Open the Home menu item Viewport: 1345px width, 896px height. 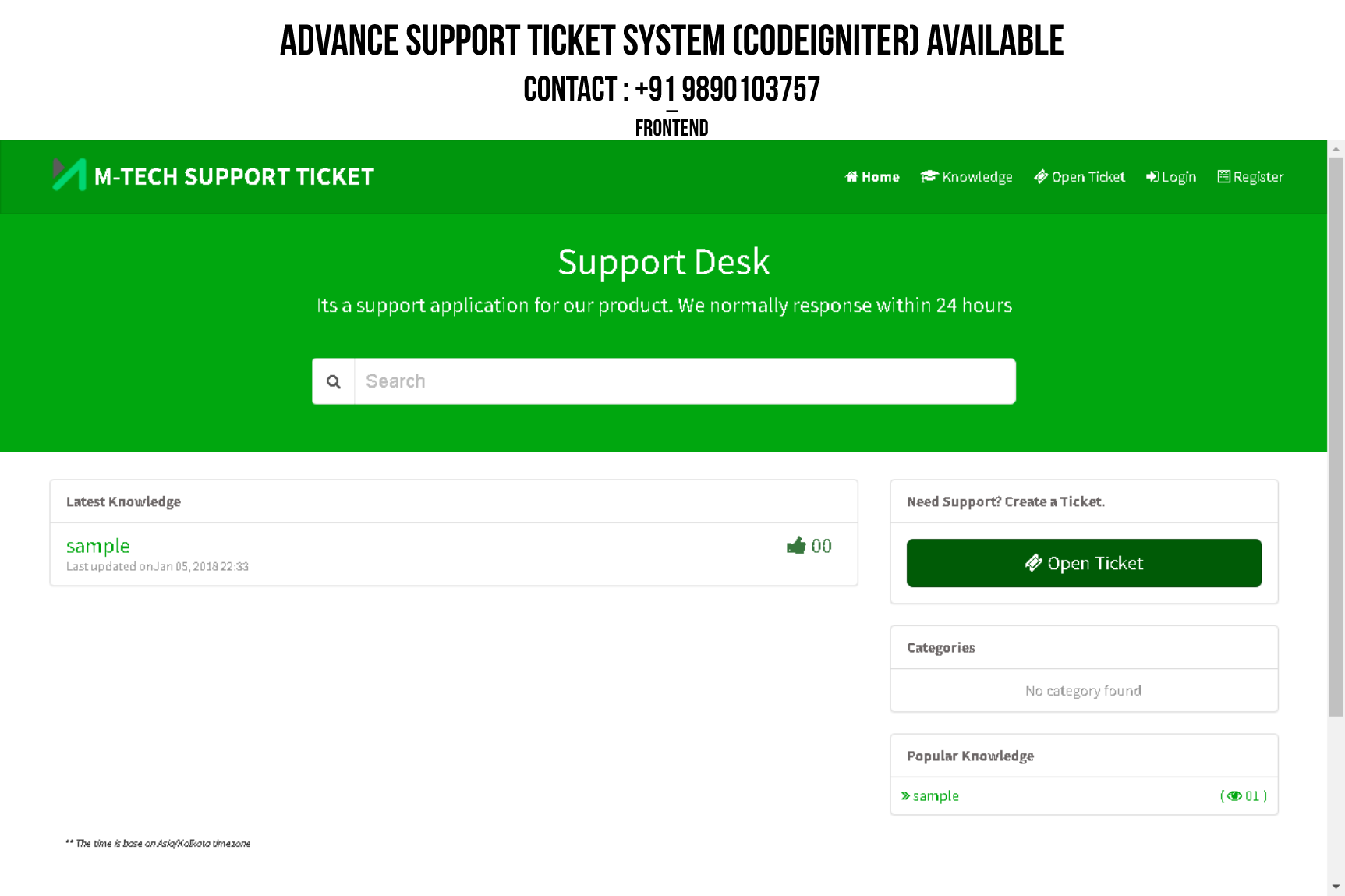point(880,177)
